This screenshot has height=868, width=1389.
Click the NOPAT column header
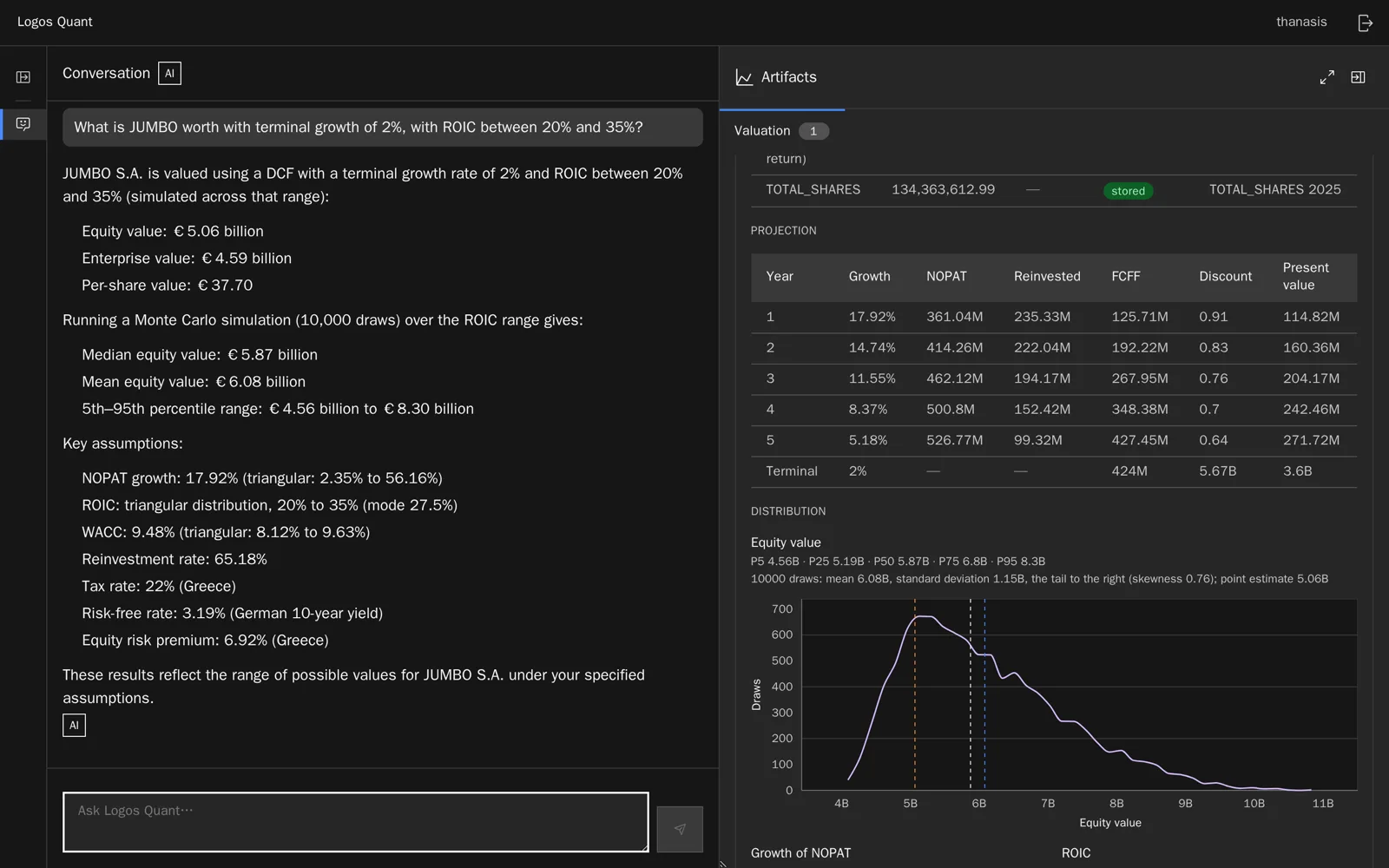click(946, 276)
